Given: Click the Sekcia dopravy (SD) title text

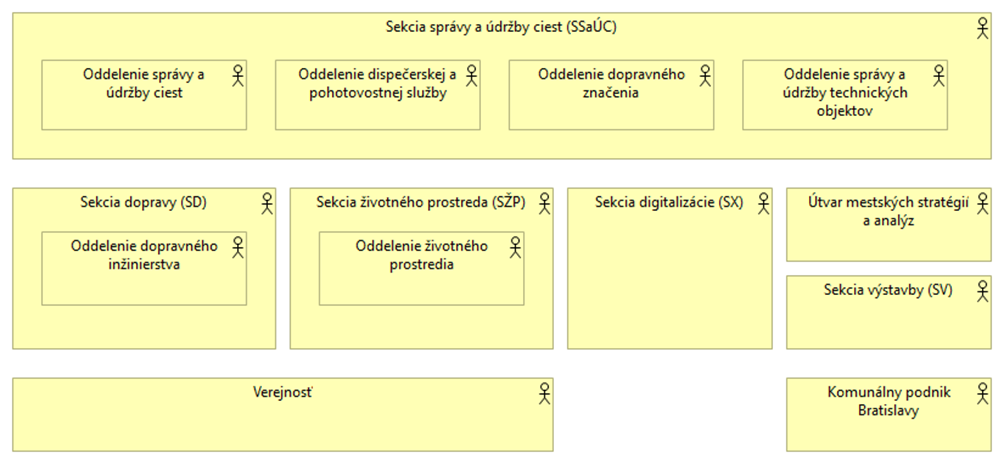Looking at the screenshot, I should 143,202.
